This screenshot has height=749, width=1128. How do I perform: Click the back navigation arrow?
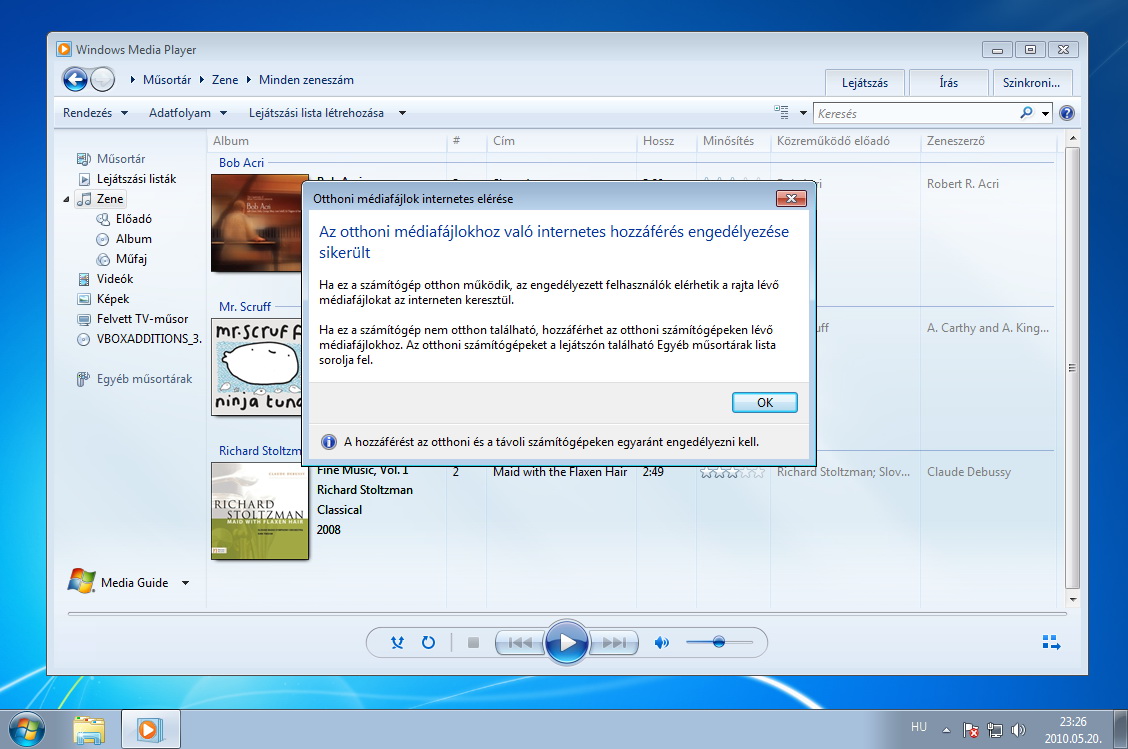75,80
